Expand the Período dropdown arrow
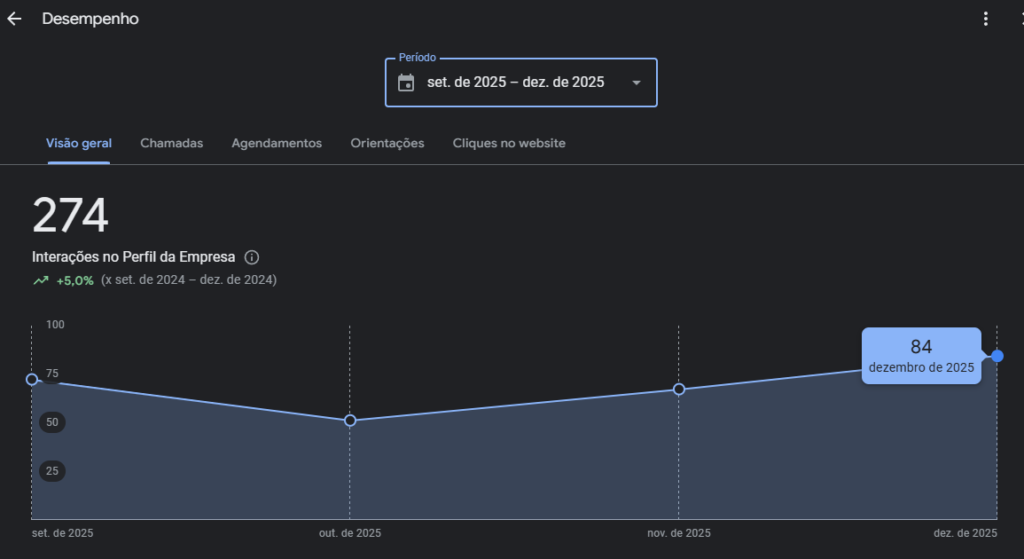This screenshot has height=559, width=1024. click(x=636, y=83)
